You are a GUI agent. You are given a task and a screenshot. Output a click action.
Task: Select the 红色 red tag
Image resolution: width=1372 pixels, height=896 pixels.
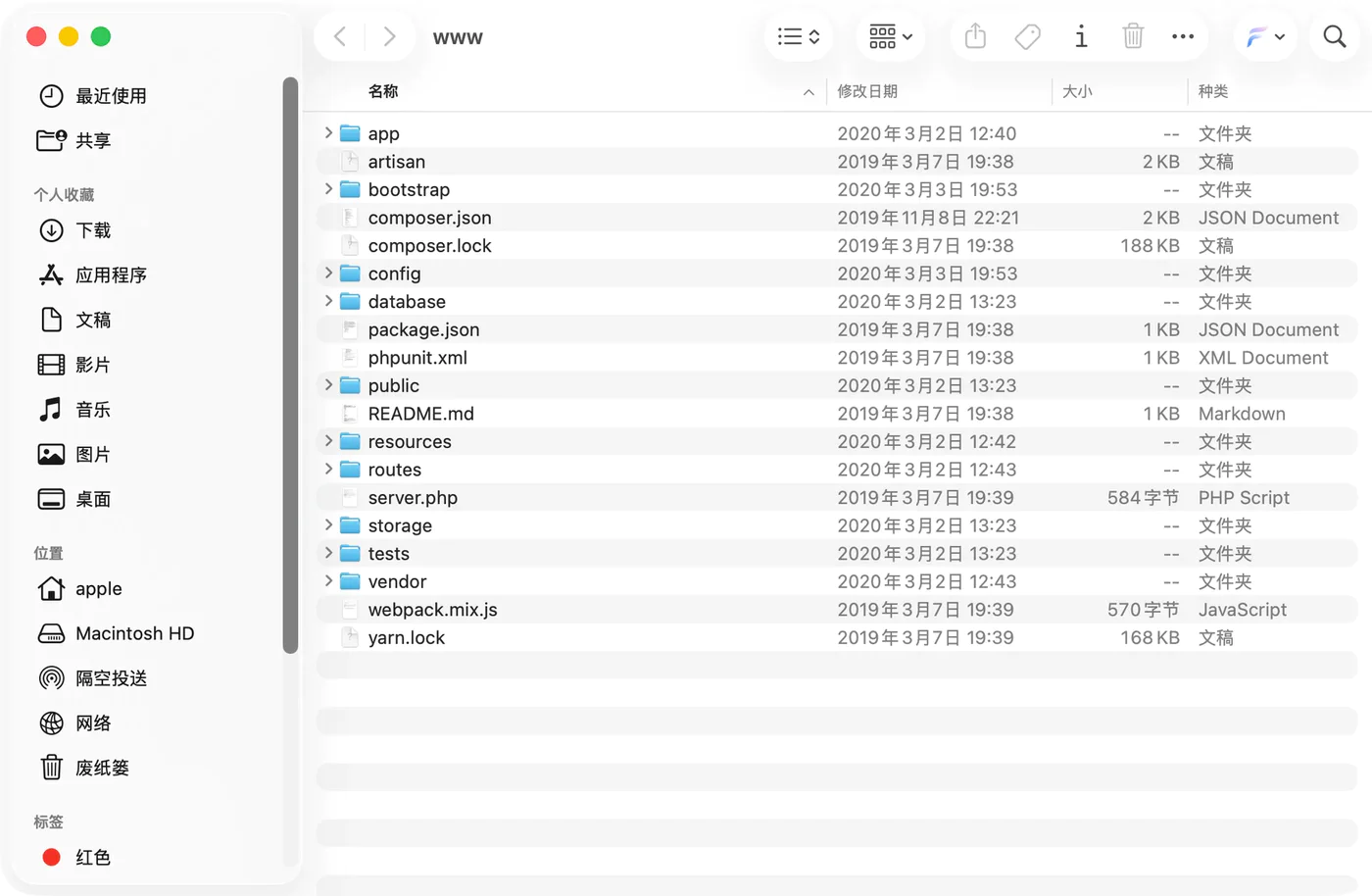(76, 858)
